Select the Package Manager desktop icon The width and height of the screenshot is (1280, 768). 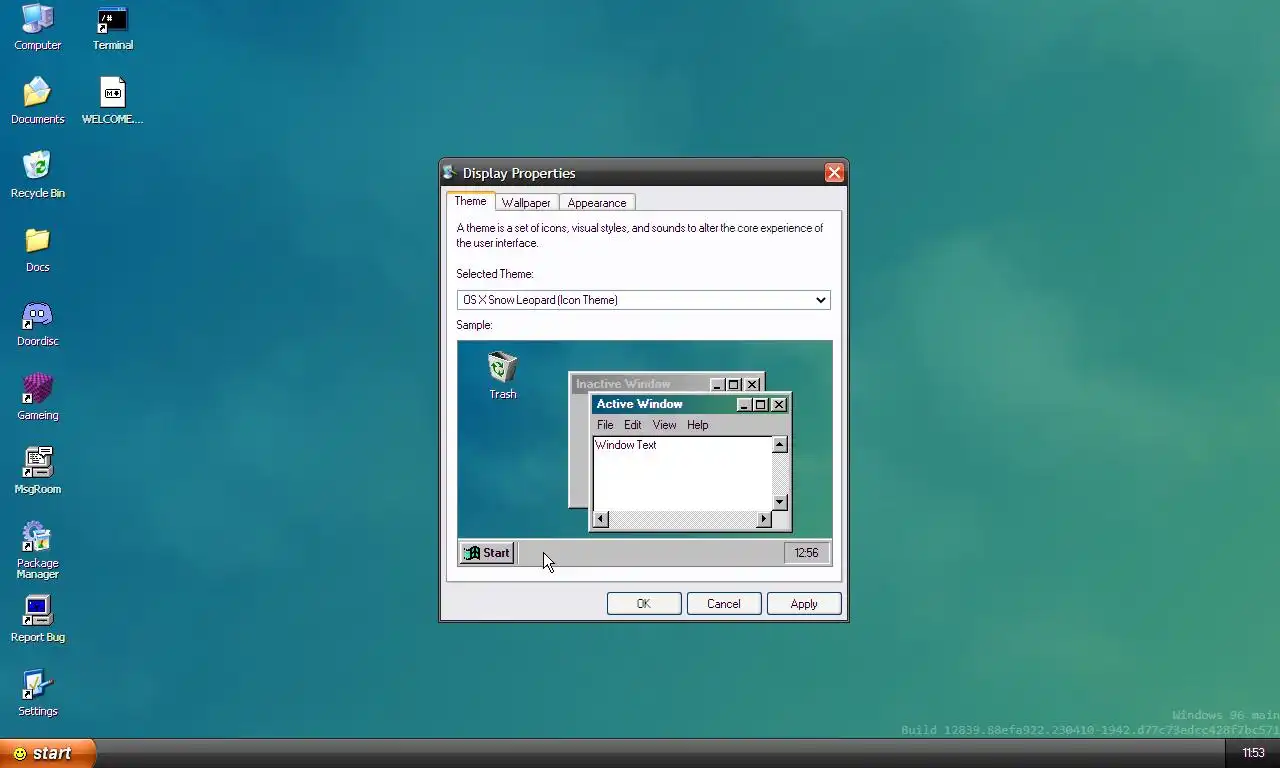click(38, 550)
